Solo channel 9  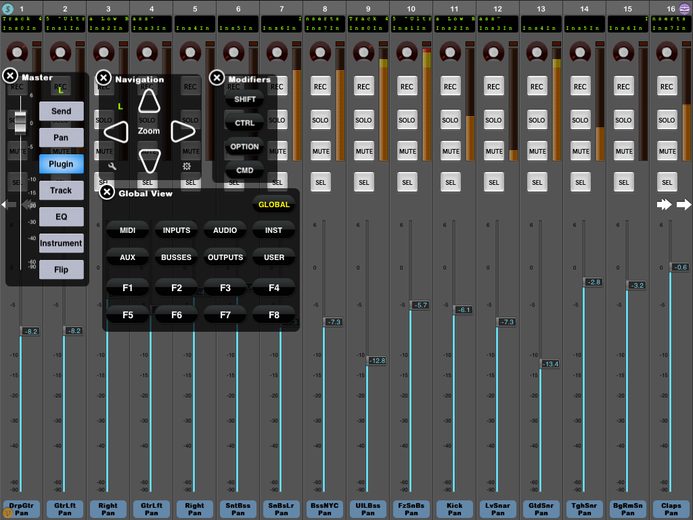click(364, 120)
